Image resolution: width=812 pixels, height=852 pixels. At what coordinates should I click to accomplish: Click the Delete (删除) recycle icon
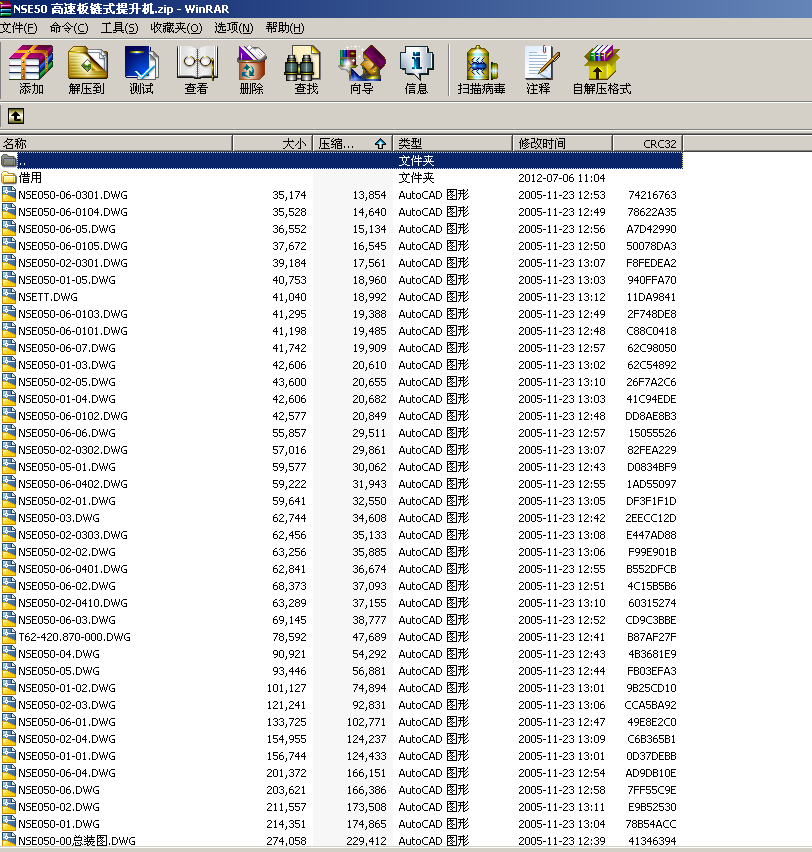pos(251,63)
